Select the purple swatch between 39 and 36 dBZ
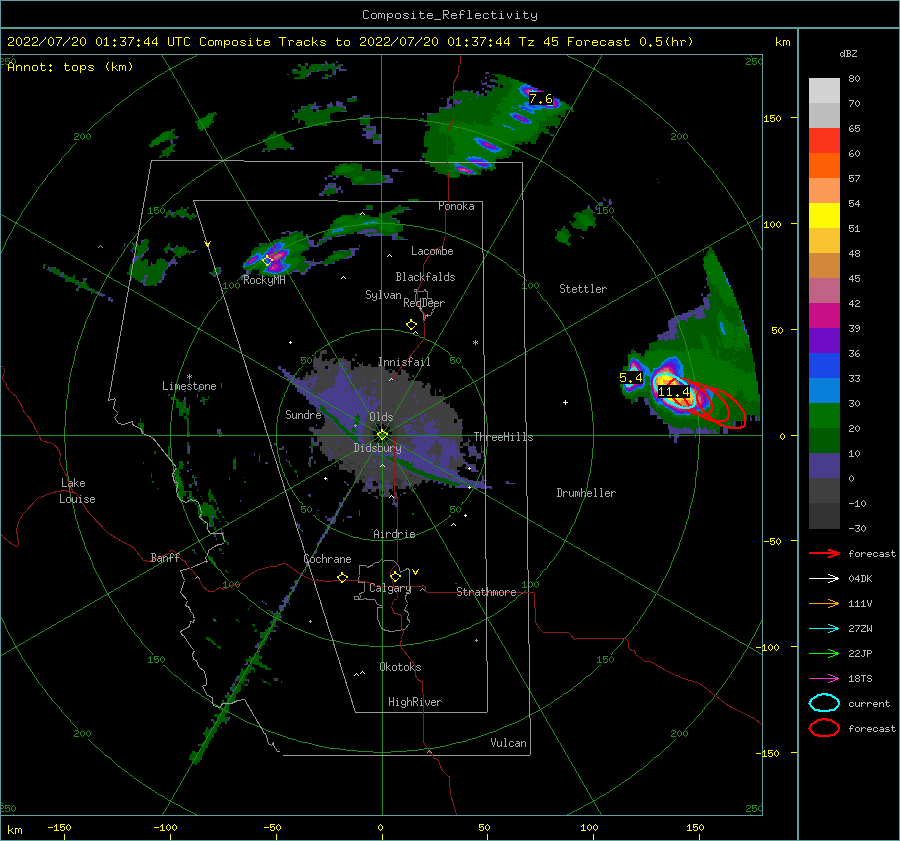This screenshot has width=900, height=841. pos(824,341)
